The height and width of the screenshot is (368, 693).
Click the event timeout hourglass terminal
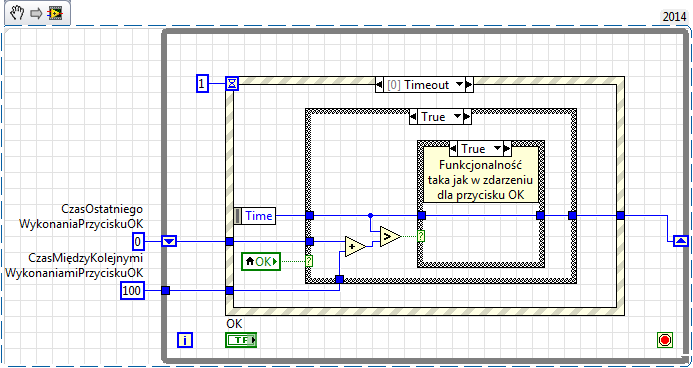[232, 83]
